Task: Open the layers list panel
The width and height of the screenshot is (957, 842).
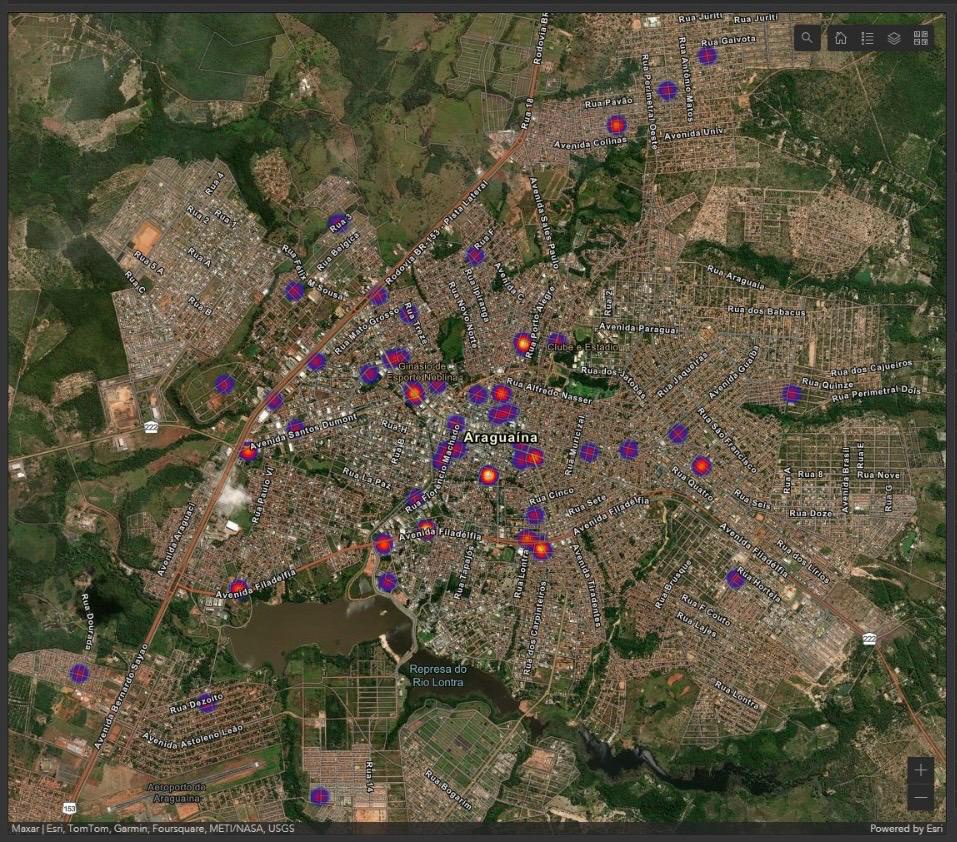Action: pos(894,38)
